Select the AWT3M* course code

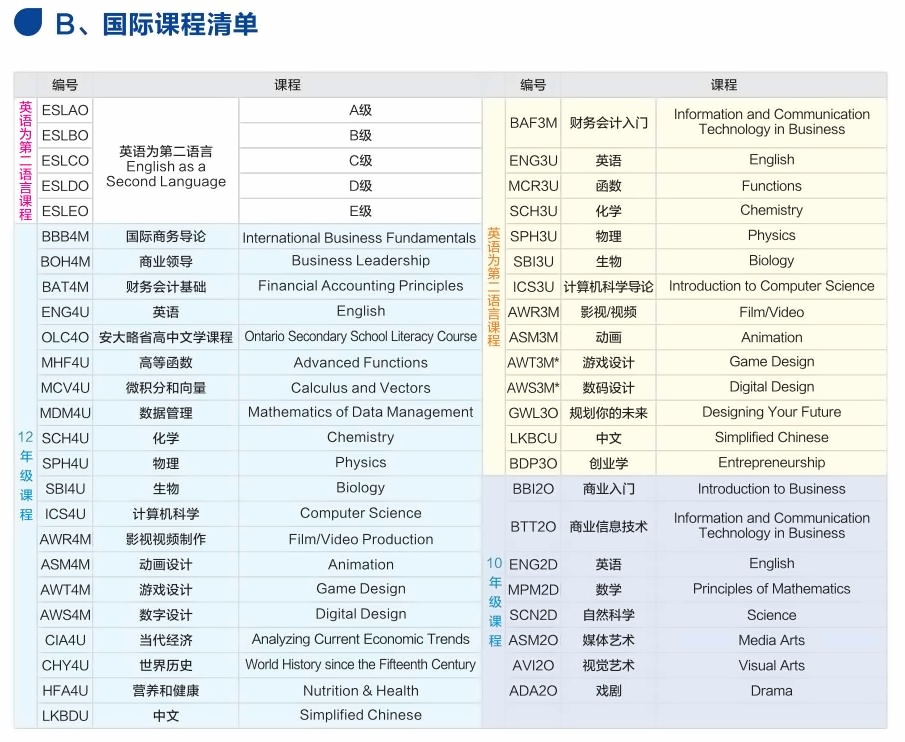pos(533,362)
